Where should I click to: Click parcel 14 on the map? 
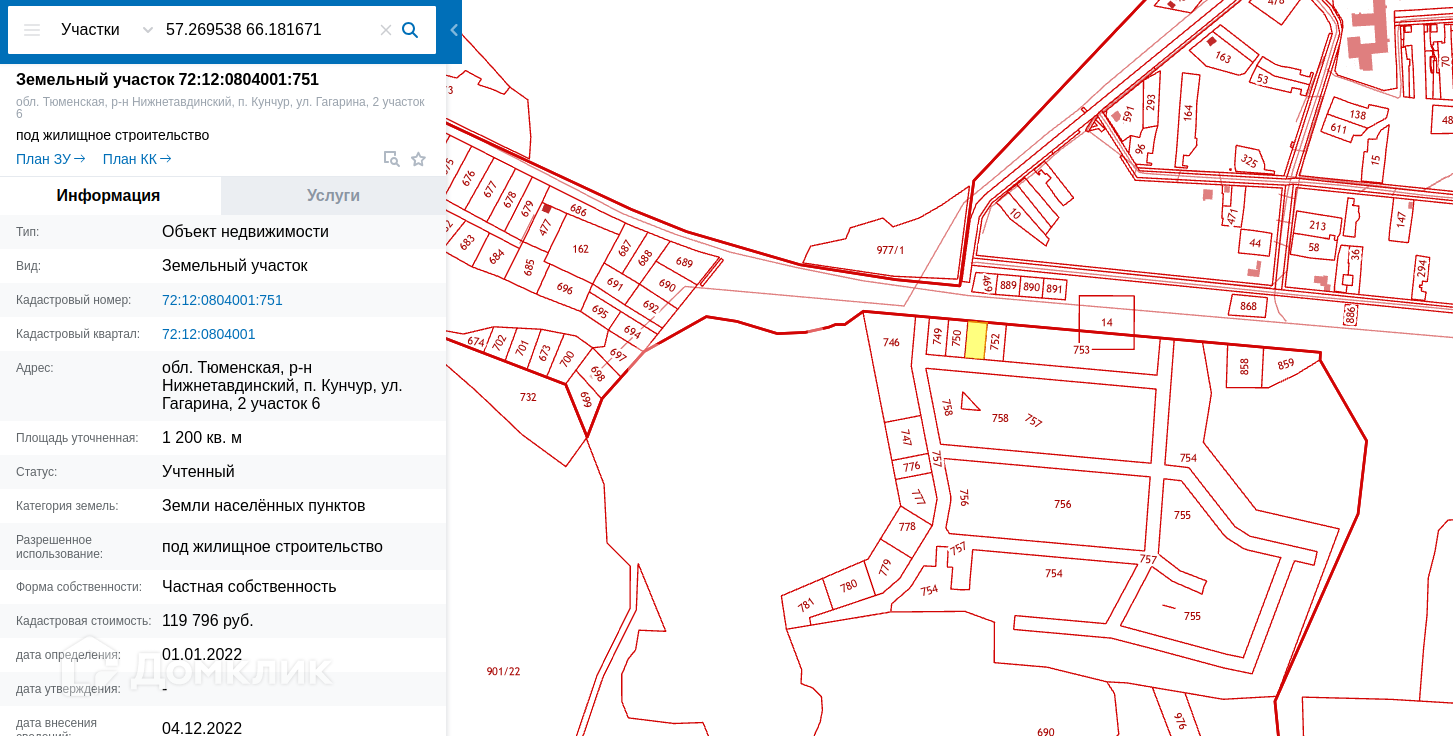1106,322
